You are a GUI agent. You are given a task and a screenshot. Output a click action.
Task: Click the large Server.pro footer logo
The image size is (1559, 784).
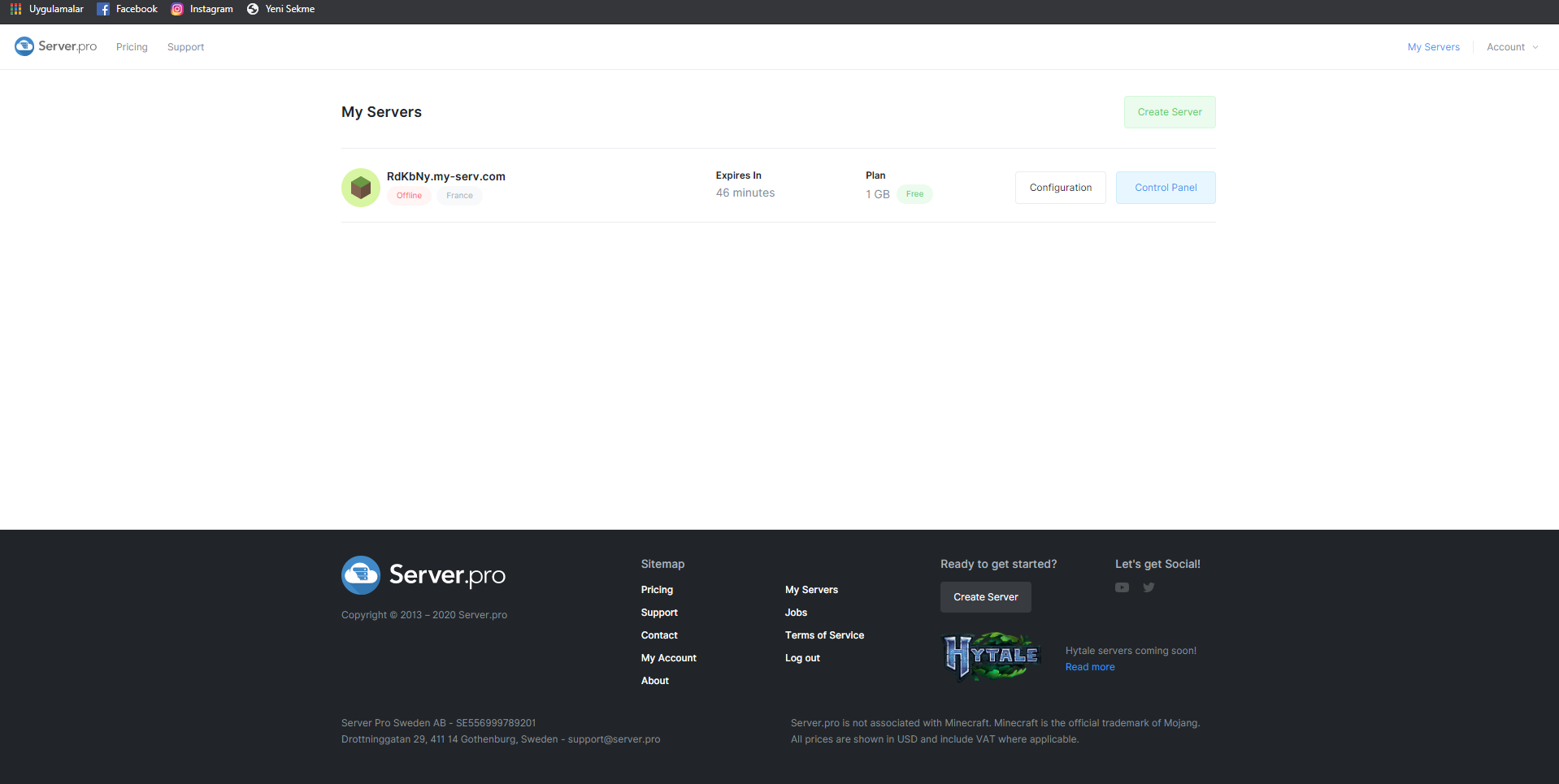(x=423, y=575)
